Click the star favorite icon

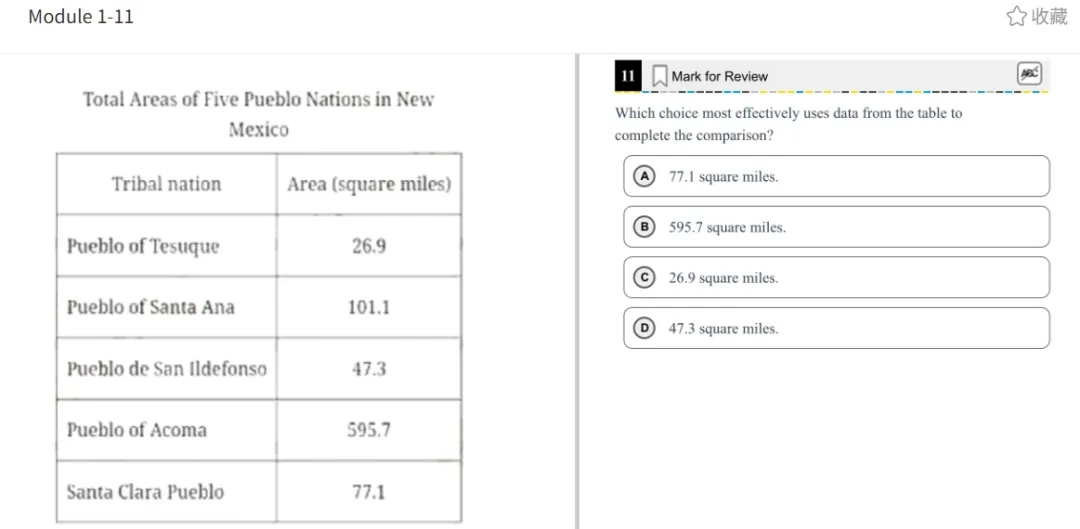click(1016, 16)
